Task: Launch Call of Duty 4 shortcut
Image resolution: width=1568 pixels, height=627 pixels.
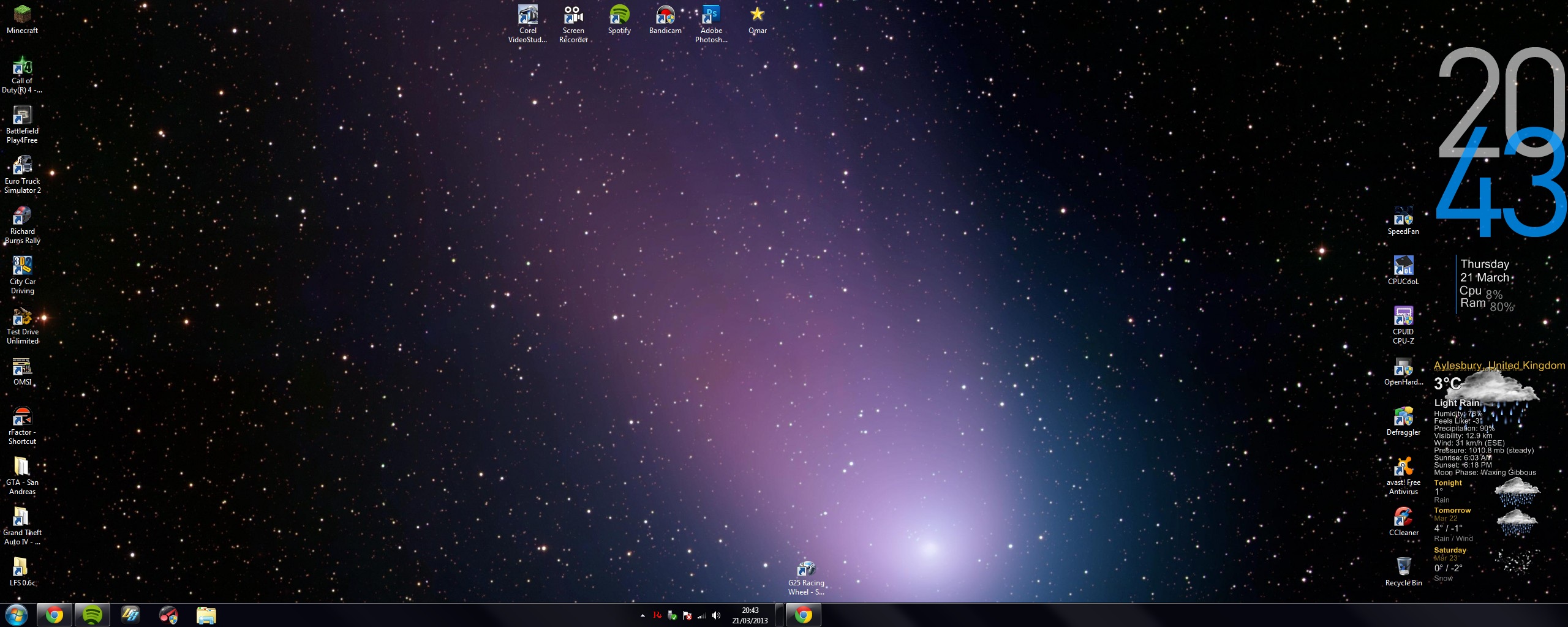Action: tap(22, 75)
